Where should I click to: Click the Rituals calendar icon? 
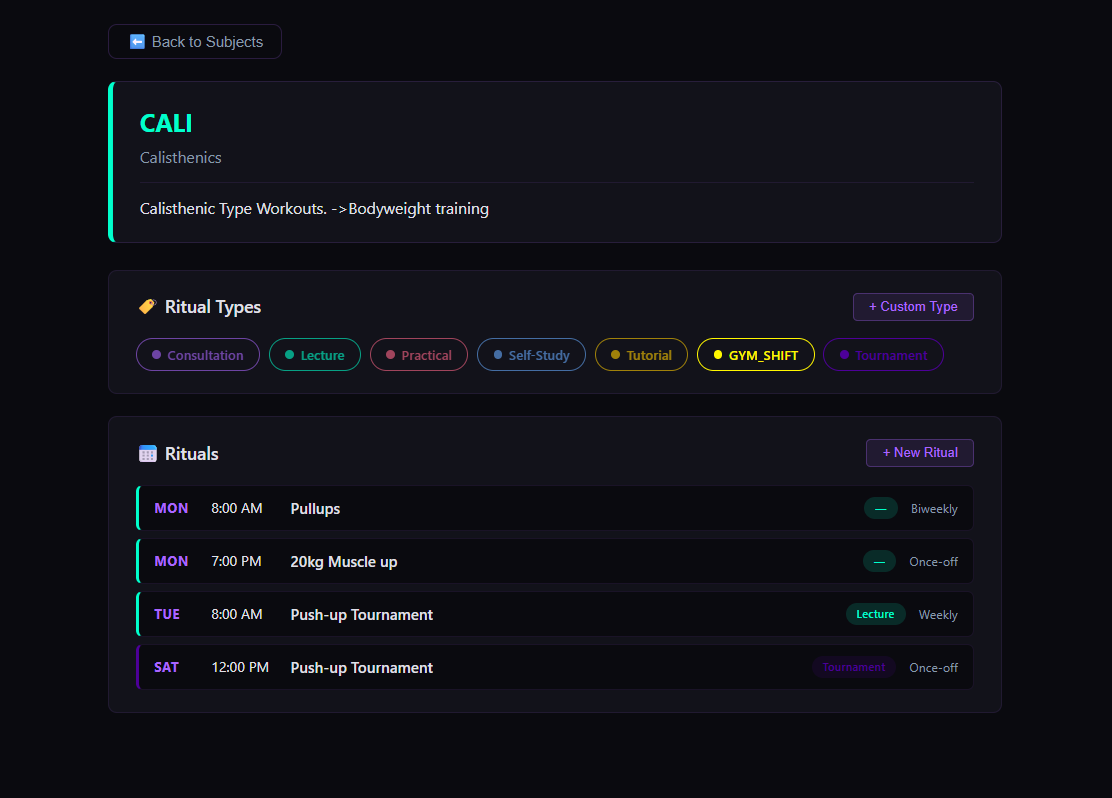click(148, 454)
